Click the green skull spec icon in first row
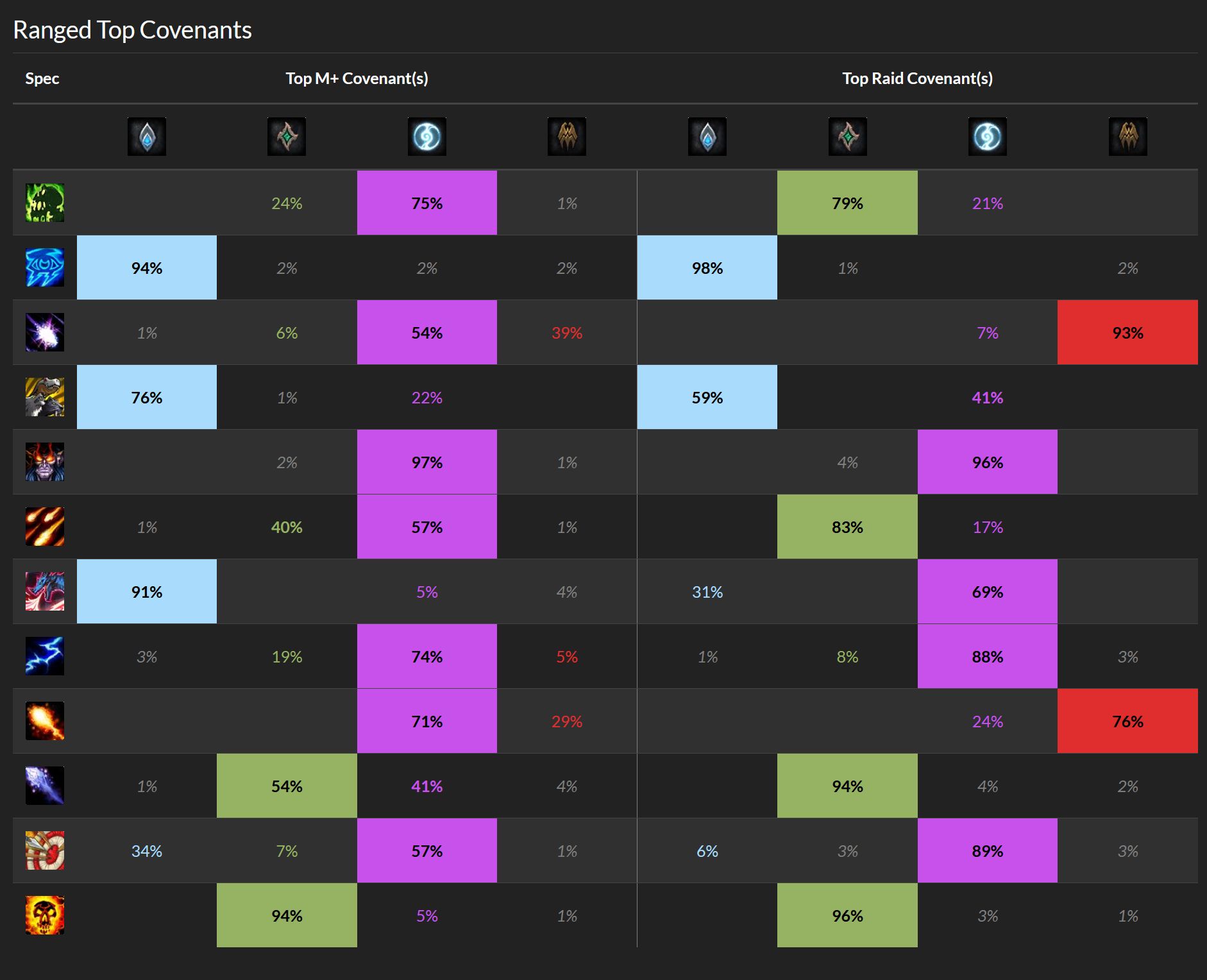 tap(45, 203)
